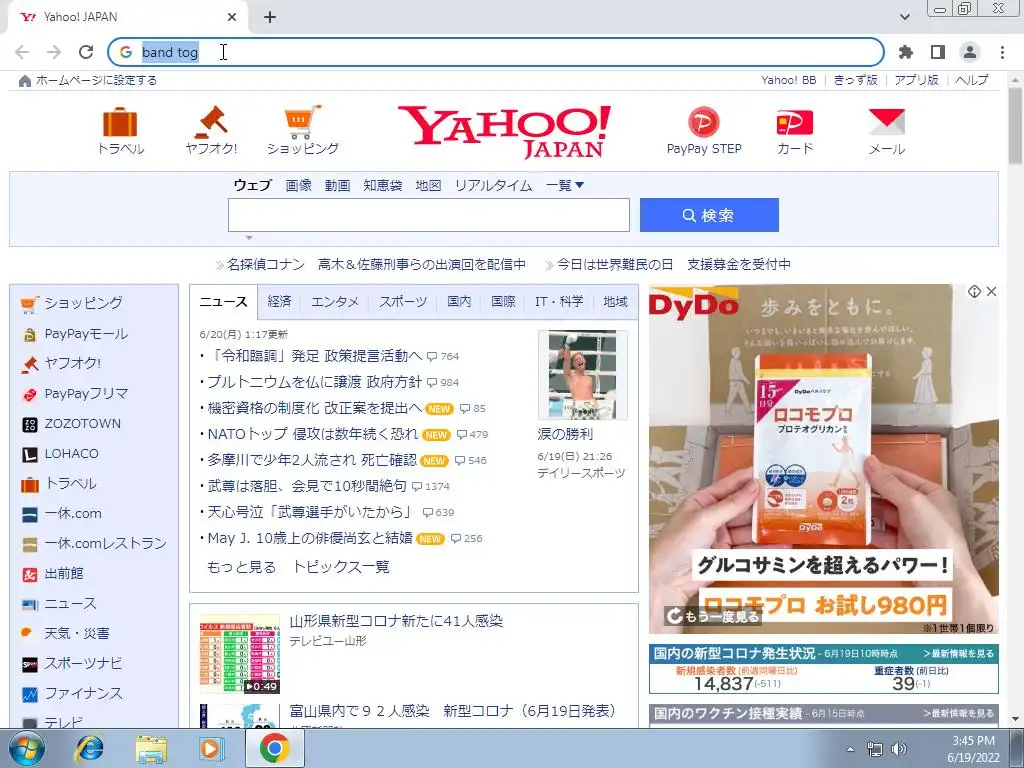Click ad info icon on DyDo ad
The image size is (1024, 768).
coord(974,291)
